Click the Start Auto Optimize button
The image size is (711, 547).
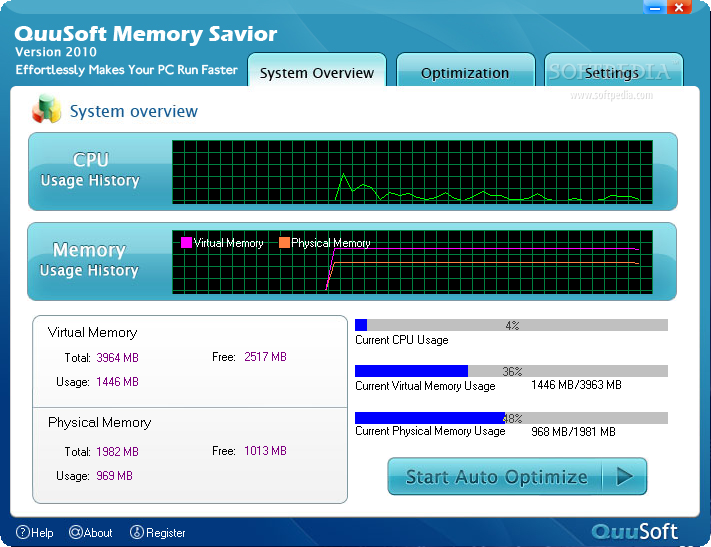(517, 476)
